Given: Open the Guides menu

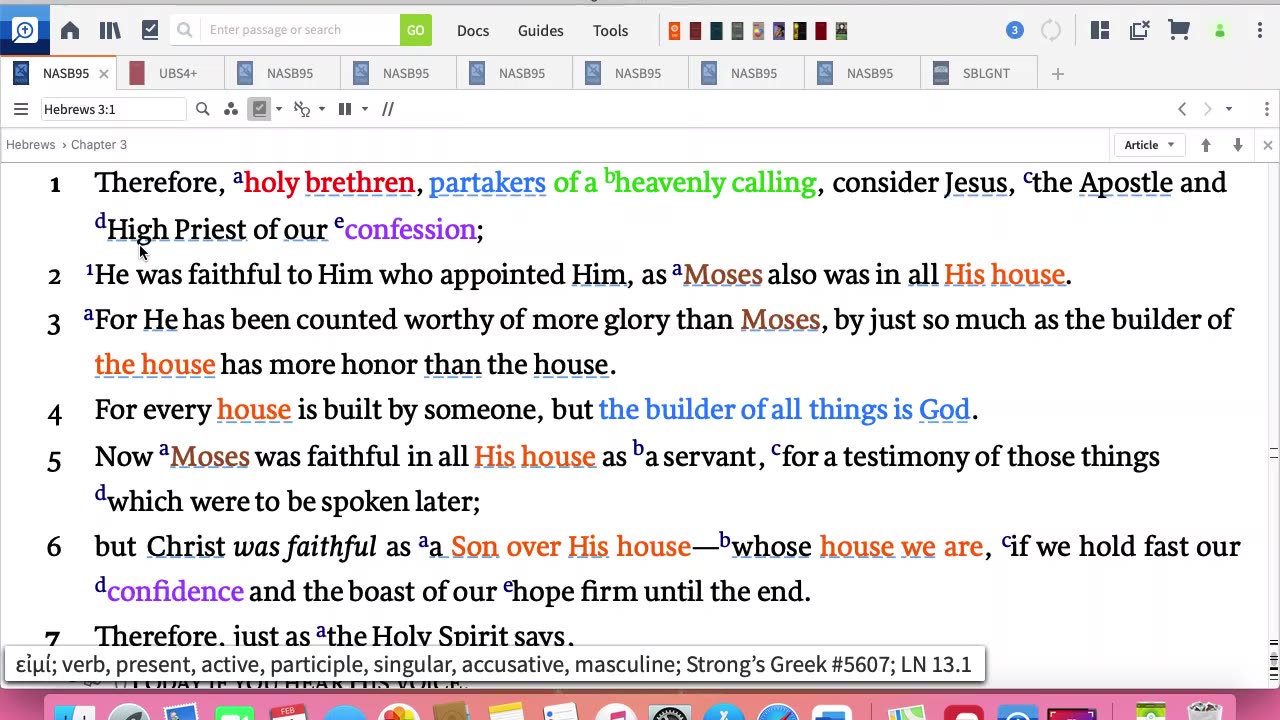Looking at the screenshot, I should click(x=541, y=30).
